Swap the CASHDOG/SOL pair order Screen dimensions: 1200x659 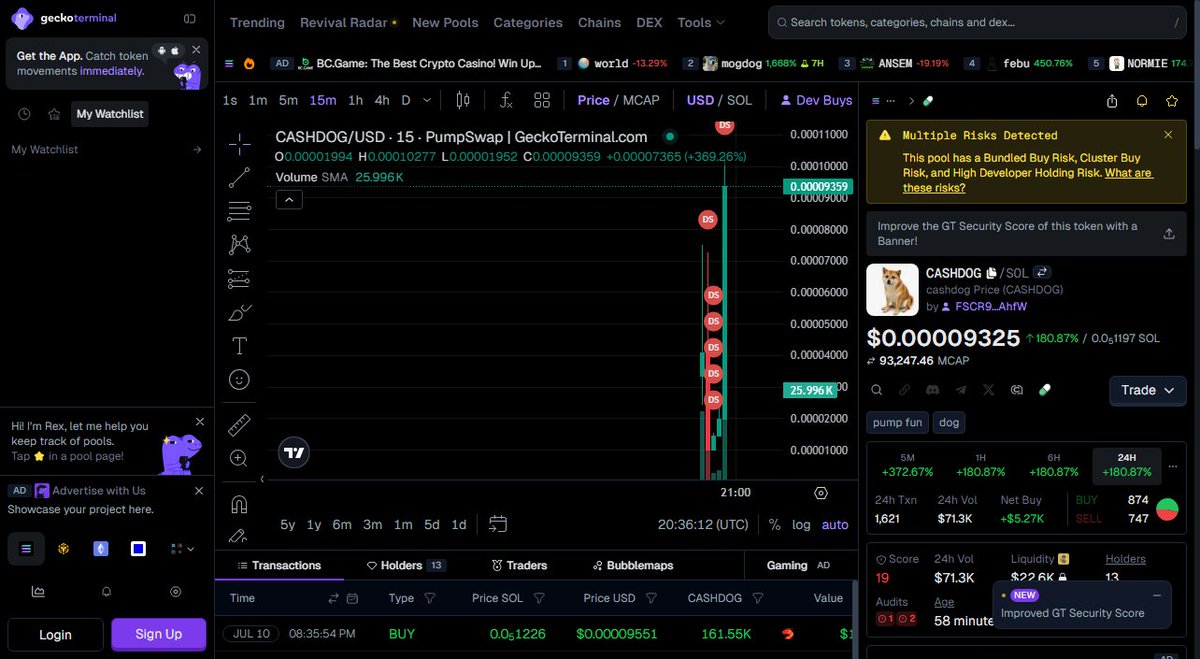pos(1041,272)
